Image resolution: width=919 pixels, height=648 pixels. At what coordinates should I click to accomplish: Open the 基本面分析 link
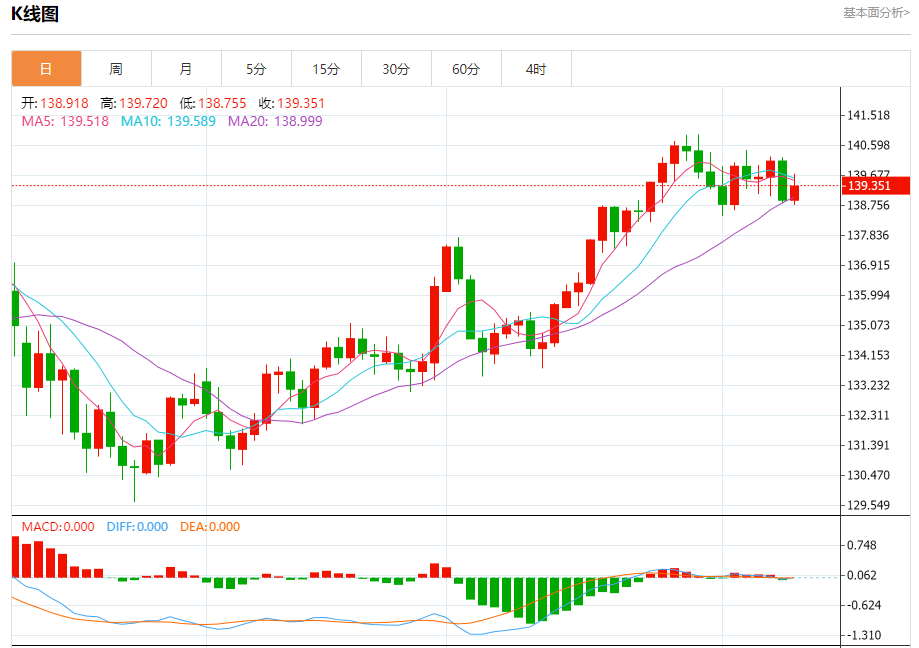pos(876,12)
